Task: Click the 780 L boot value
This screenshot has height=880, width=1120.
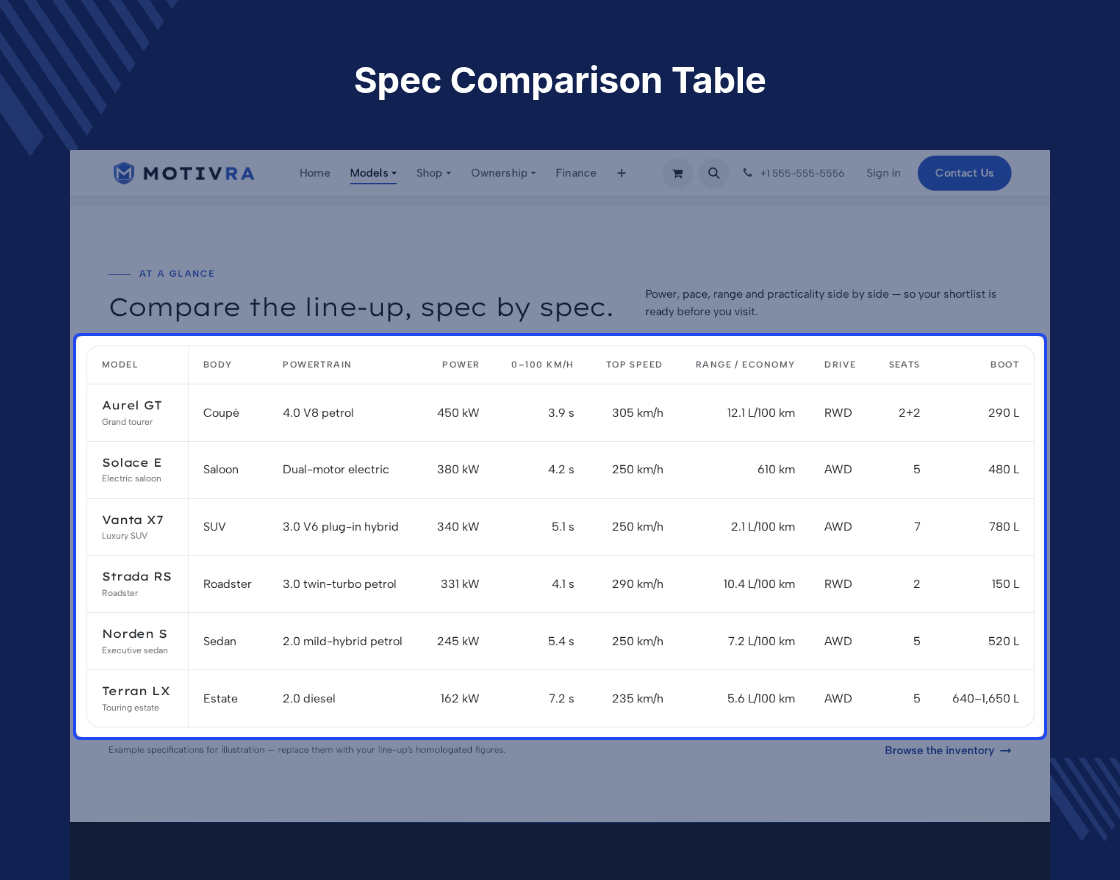Action: (x=1004, y=526)
